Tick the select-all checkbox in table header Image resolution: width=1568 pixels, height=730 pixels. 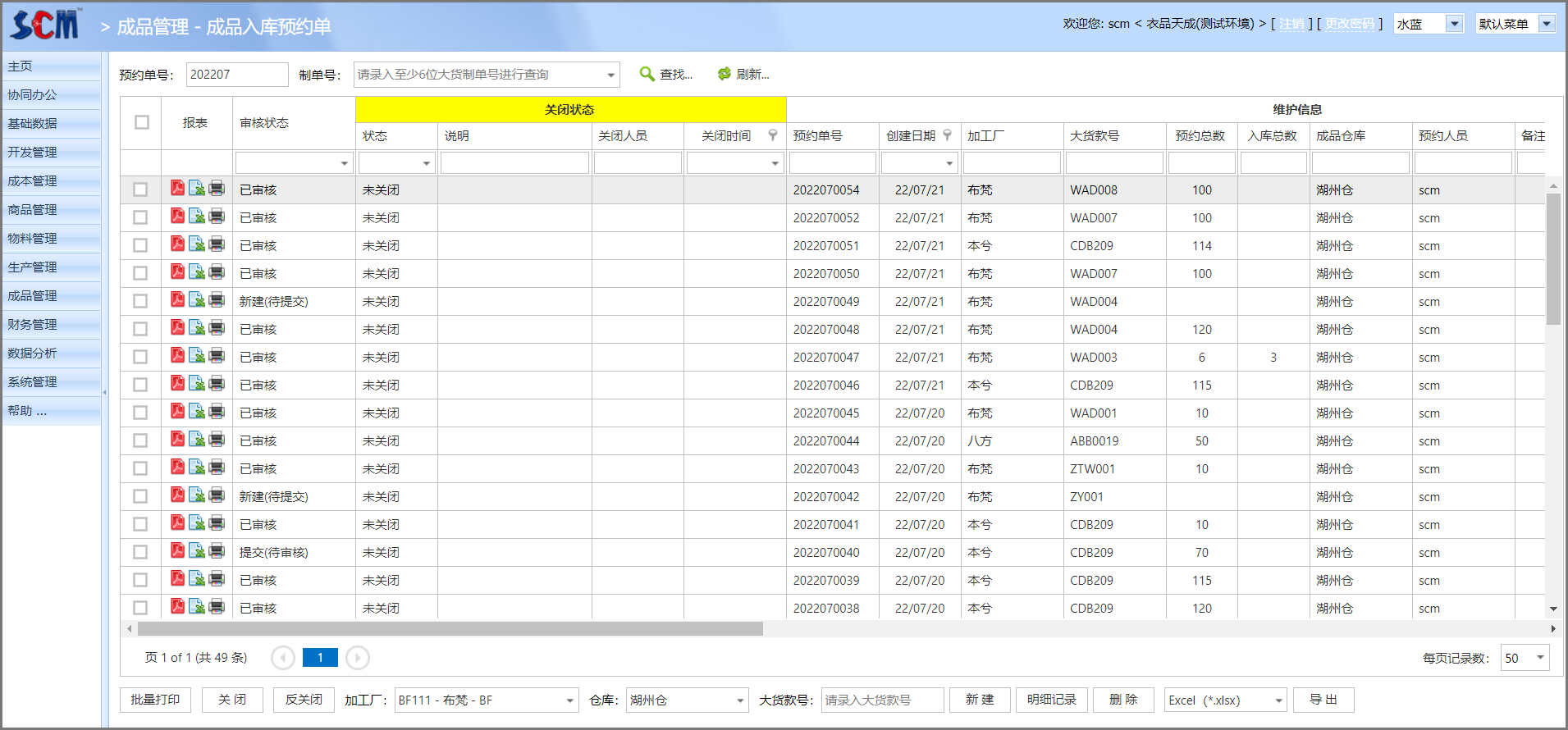click(142, 122)
